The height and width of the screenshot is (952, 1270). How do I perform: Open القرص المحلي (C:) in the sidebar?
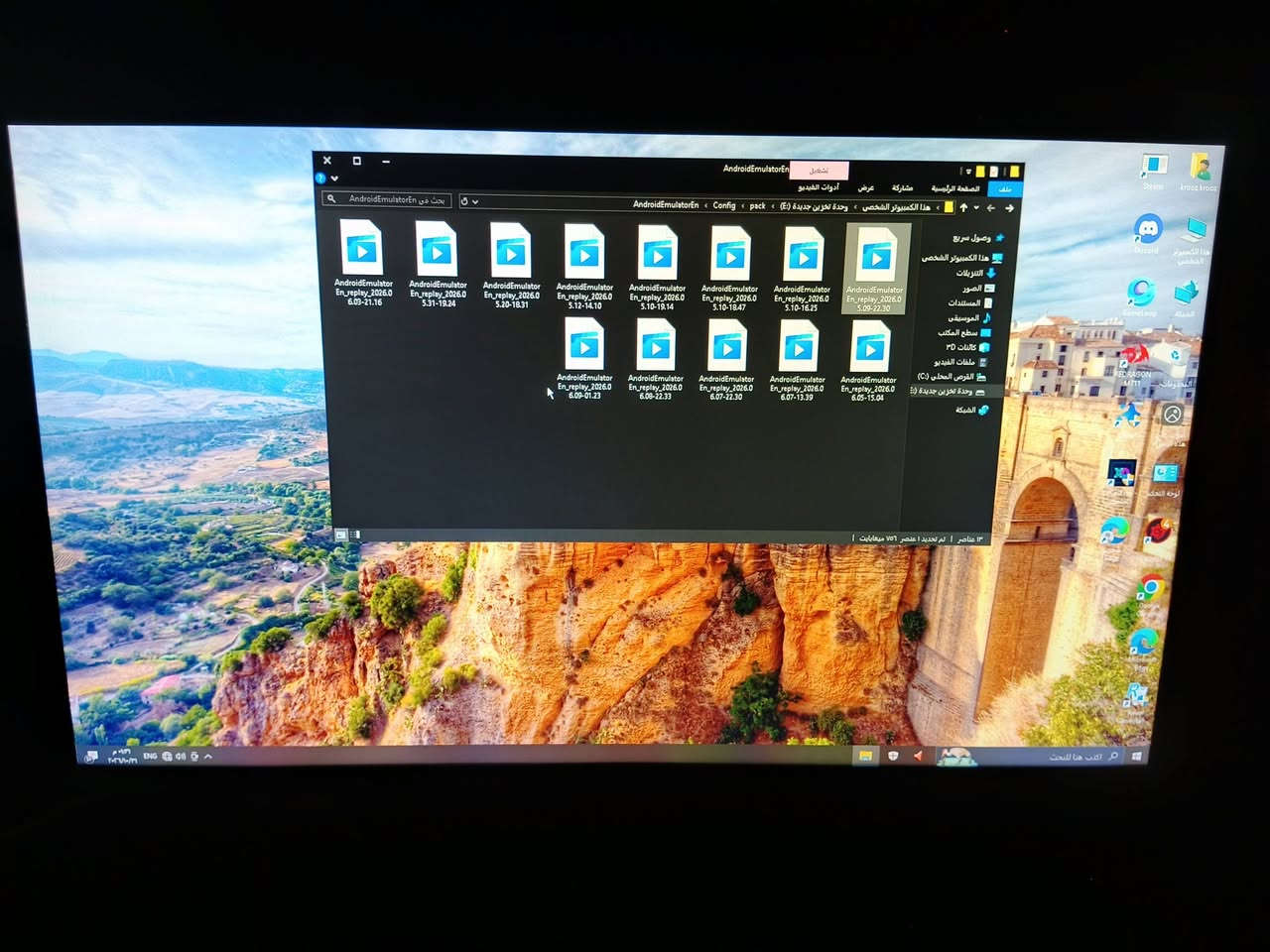point(951,377)
